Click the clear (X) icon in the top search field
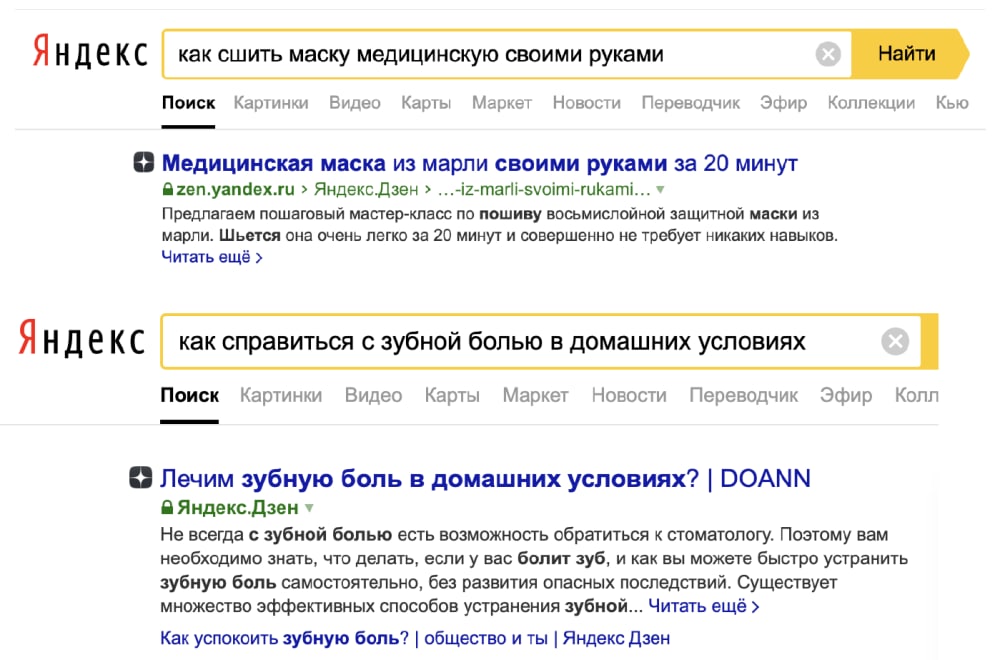The image size is (1000, 660). (x=827, y=54)
